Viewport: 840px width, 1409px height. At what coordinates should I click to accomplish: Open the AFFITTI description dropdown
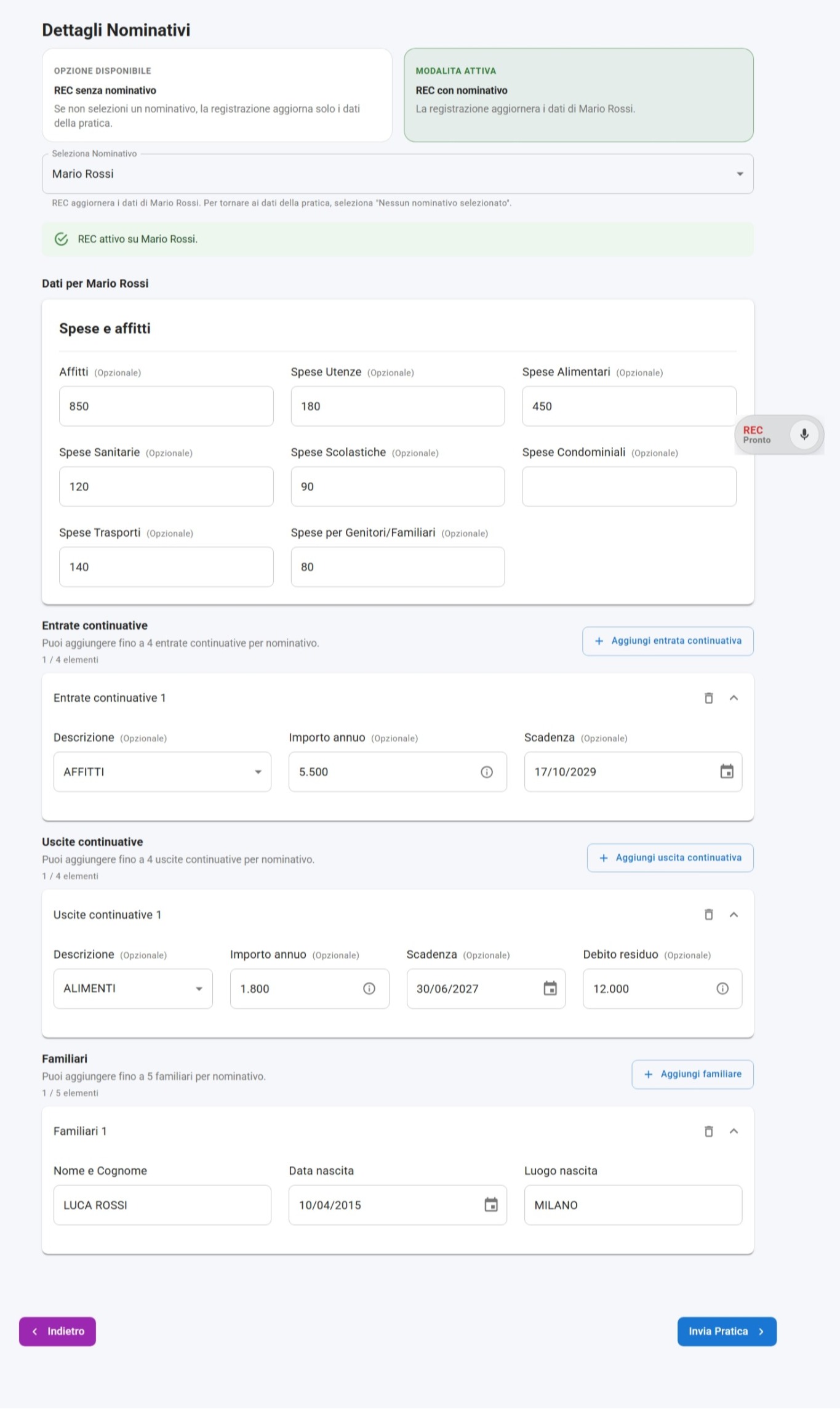(x=162, y=772)
